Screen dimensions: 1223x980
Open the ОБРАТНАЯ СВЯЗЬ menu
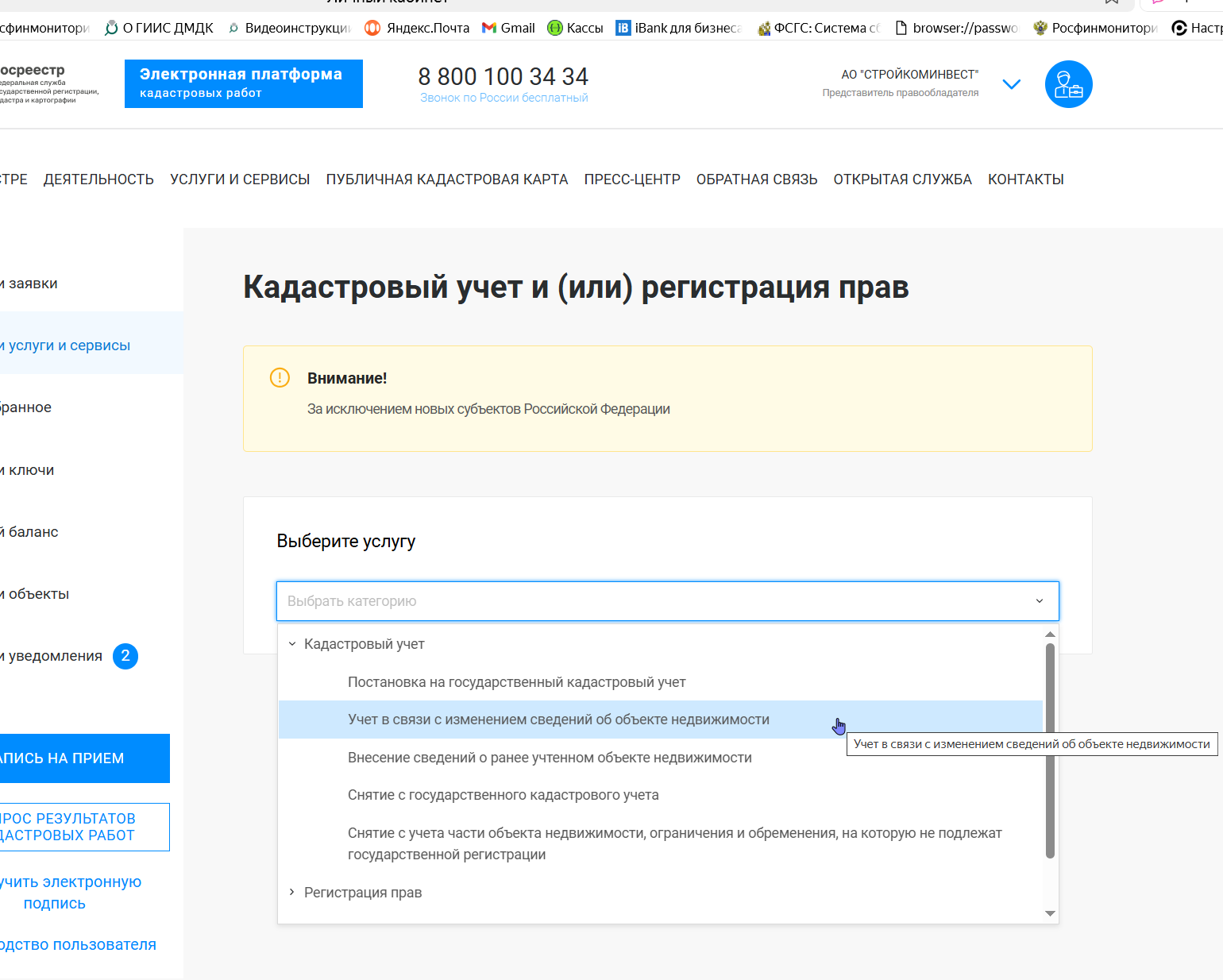757,179
